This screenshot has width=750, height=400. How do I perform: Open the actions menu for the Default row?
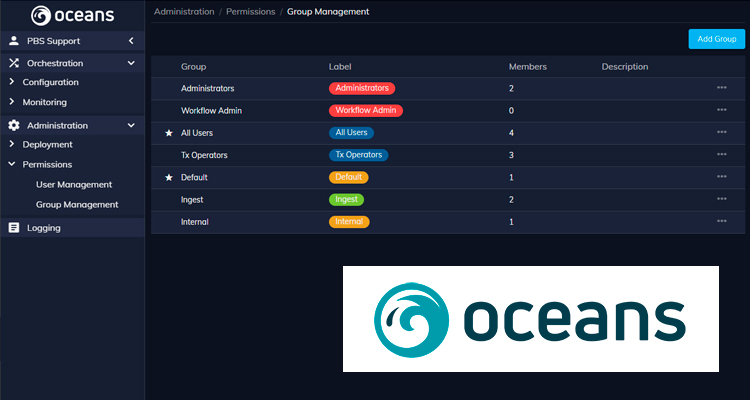(722, 177)
